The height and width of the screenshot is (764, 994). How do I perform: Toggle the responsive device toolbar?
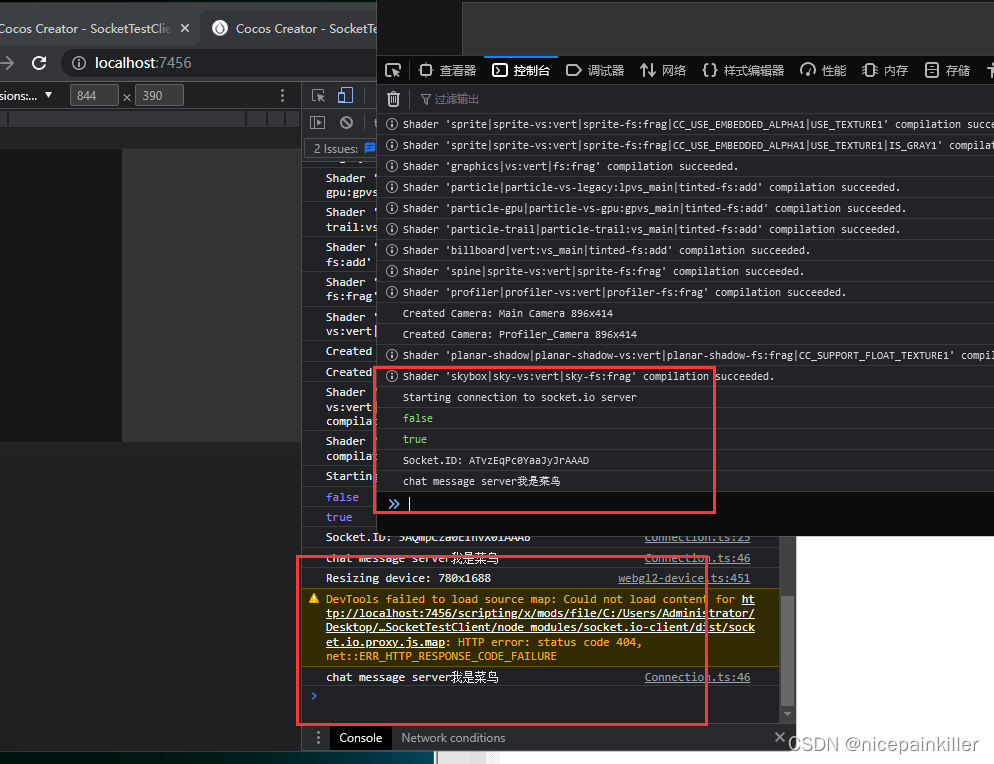point(345,95)
